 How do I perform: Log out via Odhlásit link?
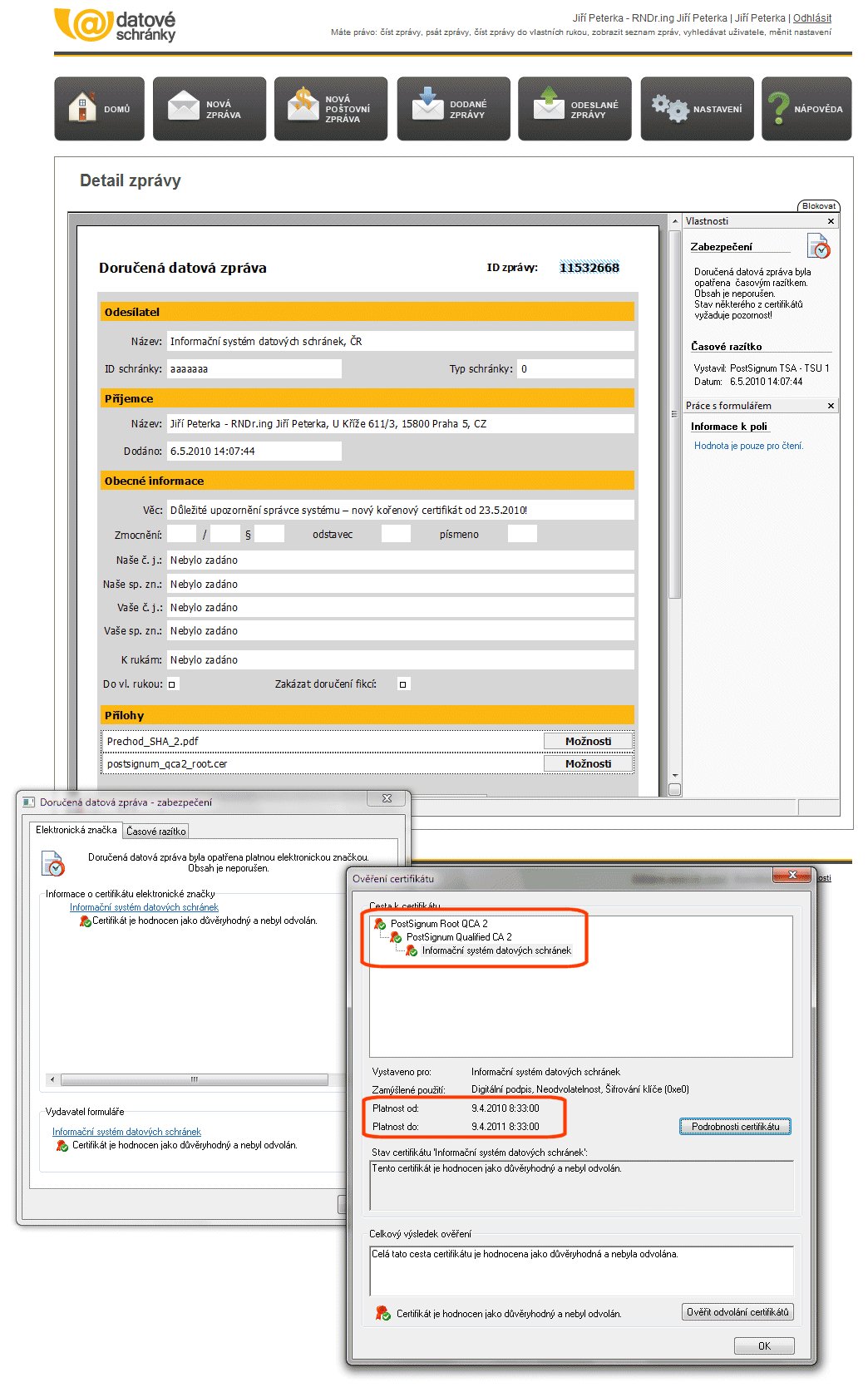click(x=812, y=18)
